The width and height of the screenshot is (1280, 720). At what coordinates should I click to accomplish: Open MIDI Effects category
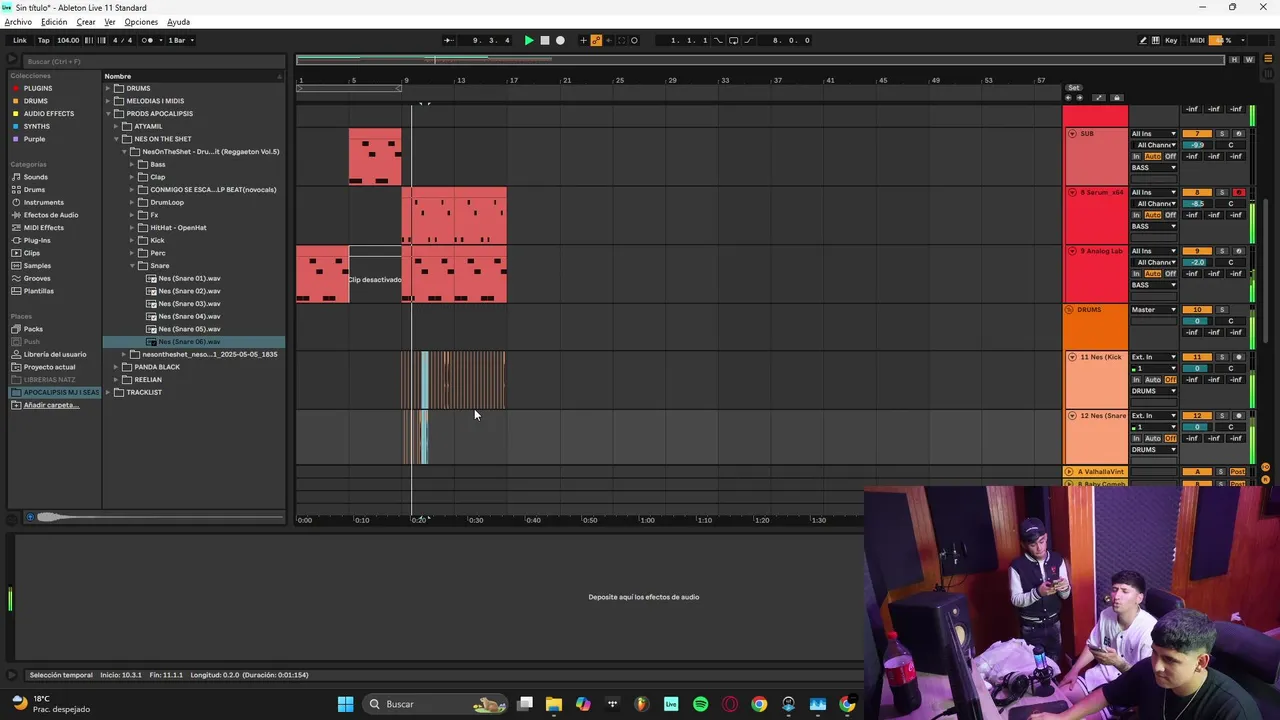tap(43, 228)
